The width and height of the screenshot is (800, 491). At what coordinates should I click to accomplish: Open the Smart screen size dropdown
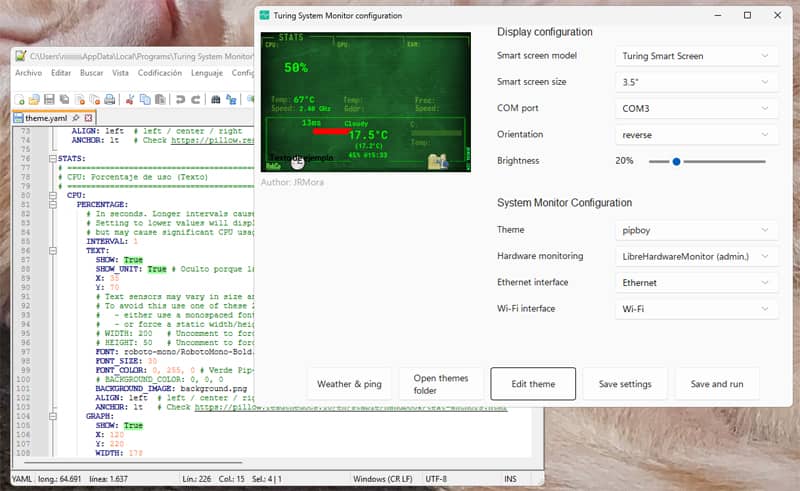tap(696, 82)
